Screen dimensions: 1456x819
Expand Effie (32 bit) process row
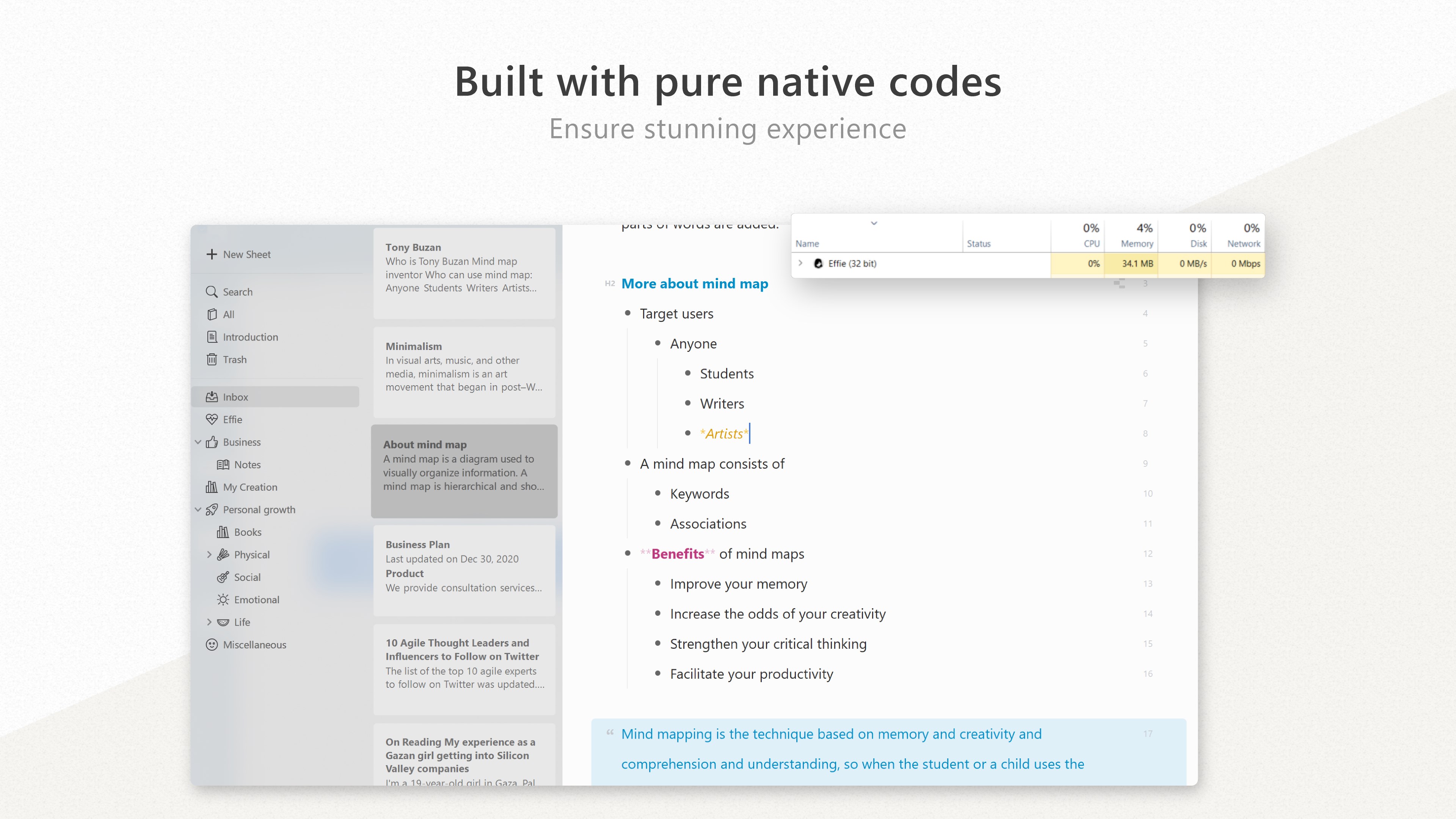tap(800, 264)
